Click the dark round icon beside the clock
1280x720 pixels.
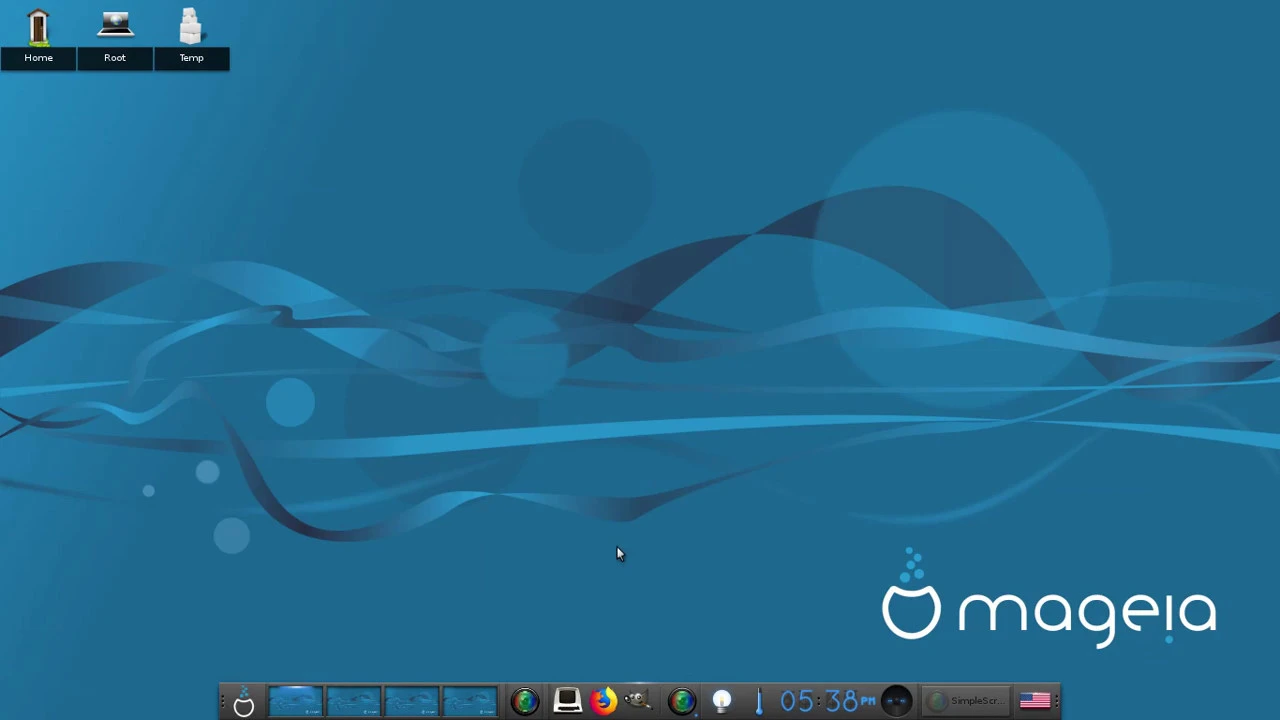897,702
